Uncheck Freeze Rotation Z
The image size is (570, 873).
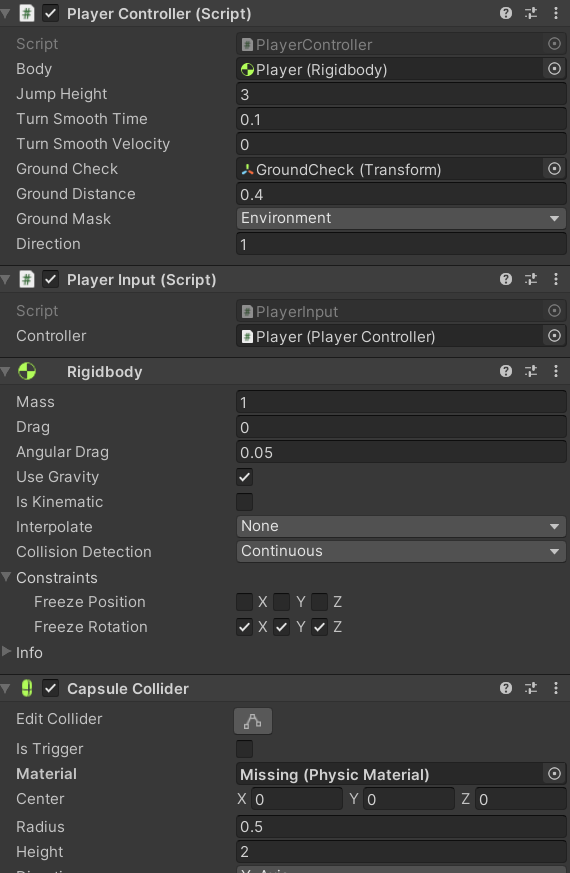[320, 627]
